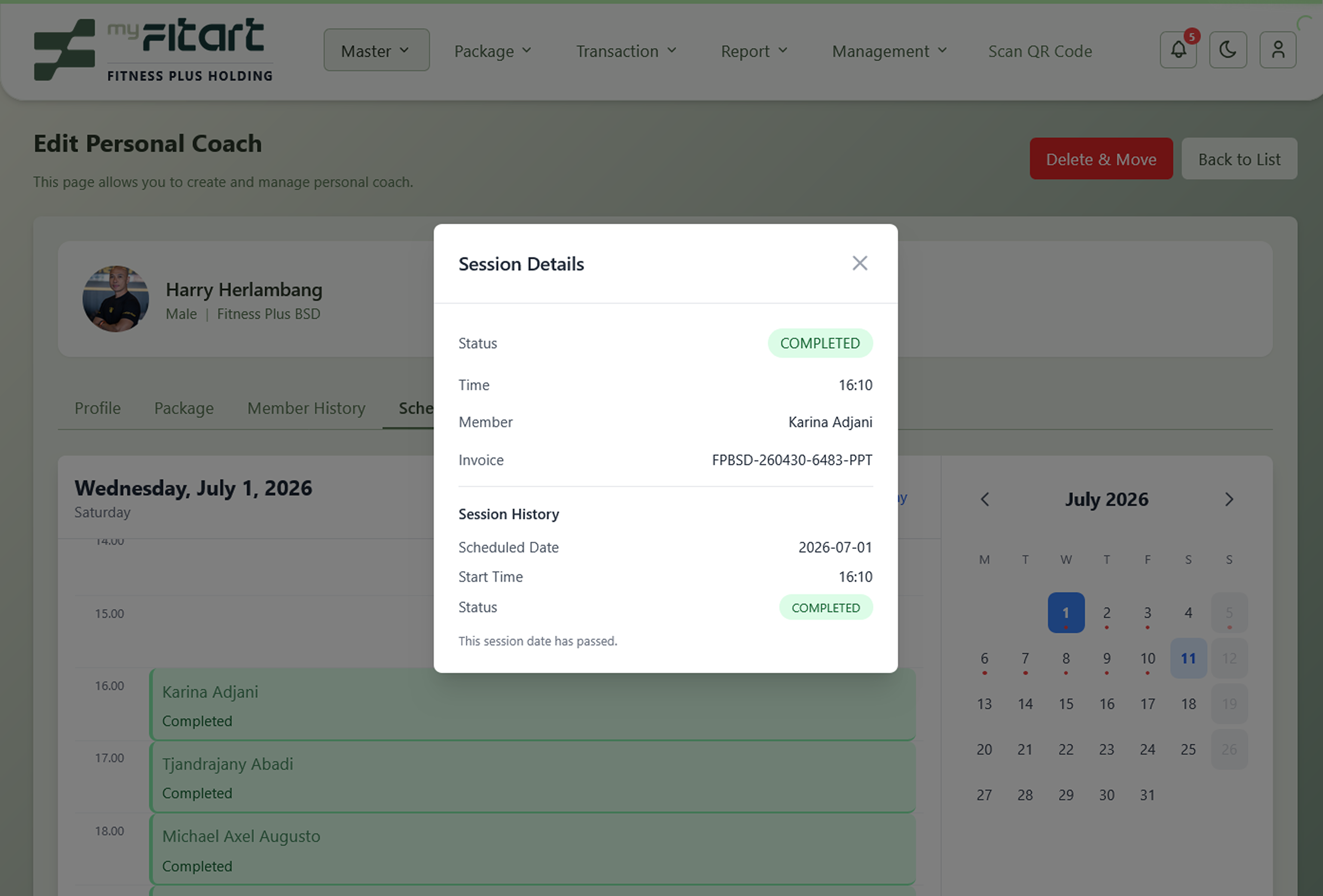
Task: Open the user profile icon
Action: pos(1278,50)
